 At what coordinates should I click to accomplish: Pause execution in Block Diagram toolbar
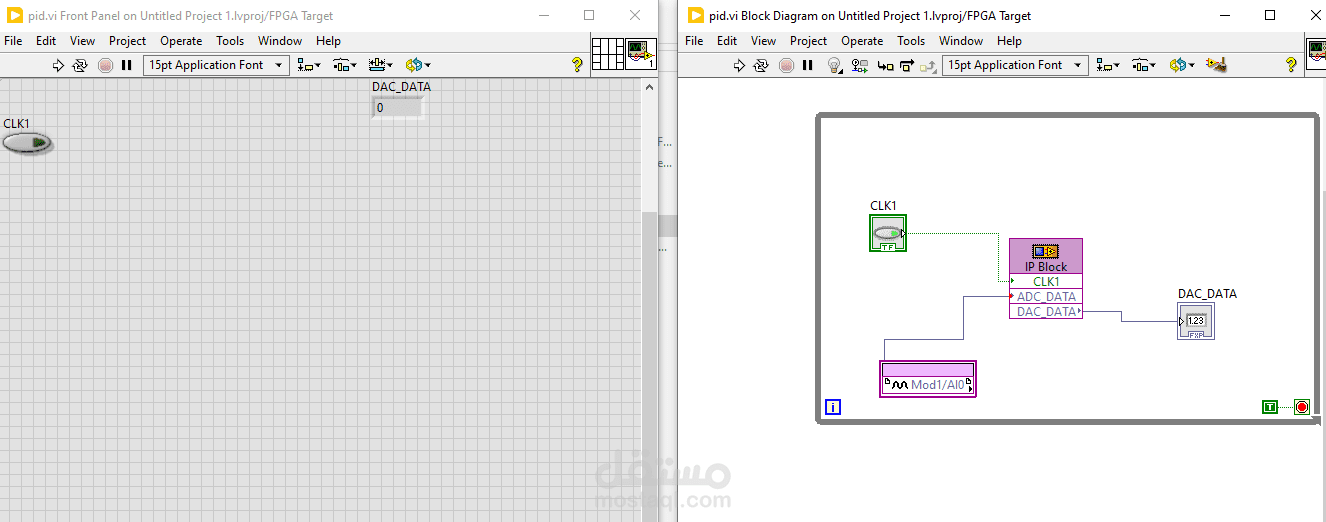click(x=808, y=65)
